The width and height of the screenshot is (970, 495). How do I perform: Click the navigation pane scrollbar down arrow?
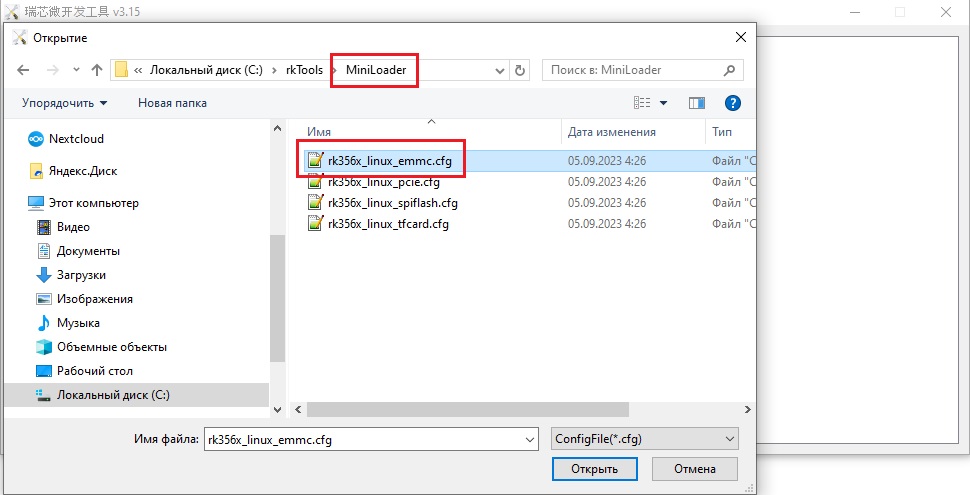(x=277, y=410)
